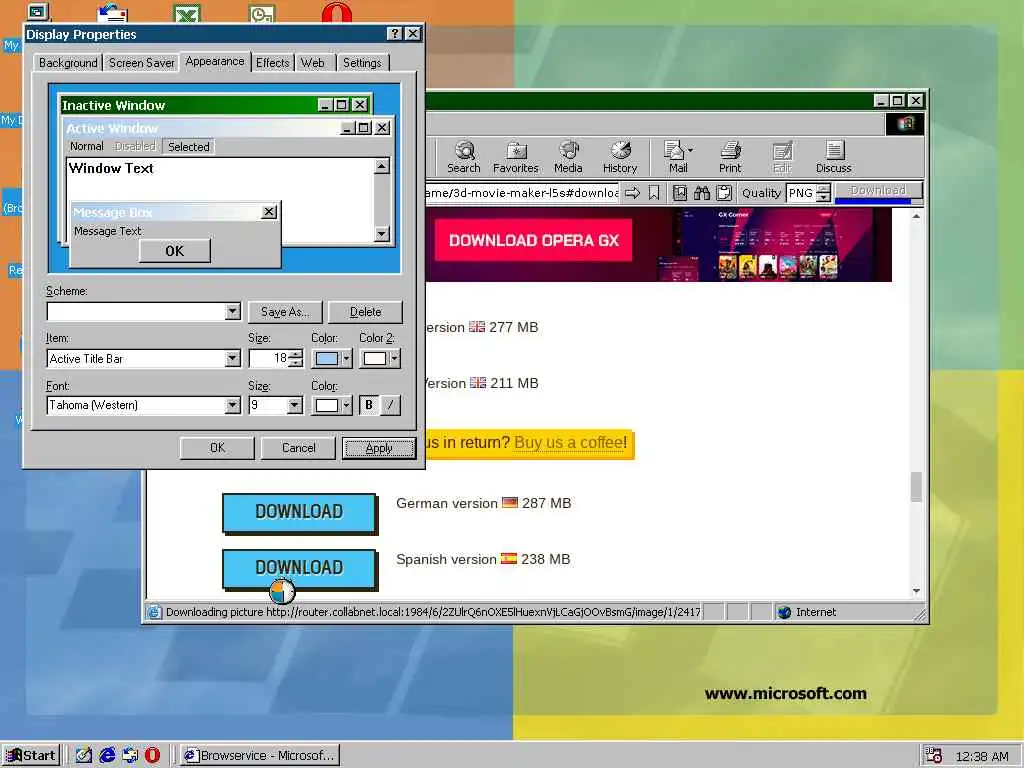The image size is (1024, 768).
Task: Switch to the Screen Saver tab
Action: (141, 63)
